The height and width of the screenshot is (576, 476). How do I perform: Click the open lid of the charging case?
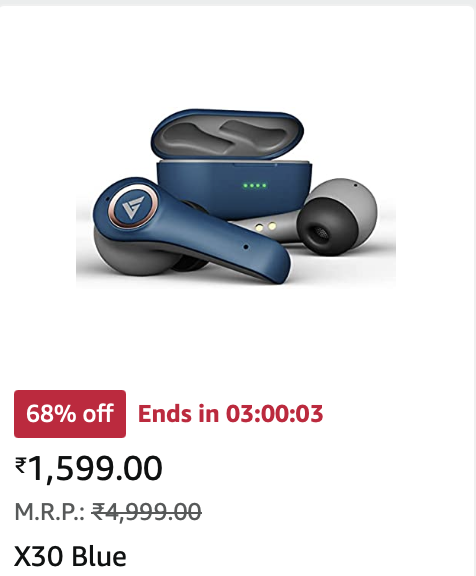point(228,133)
